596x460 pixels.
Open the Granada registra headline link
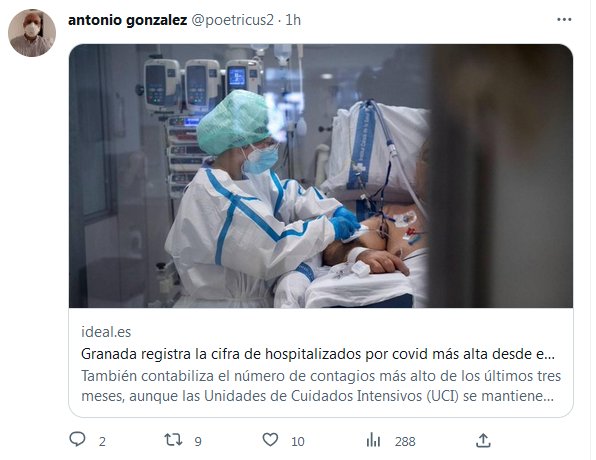318,354
